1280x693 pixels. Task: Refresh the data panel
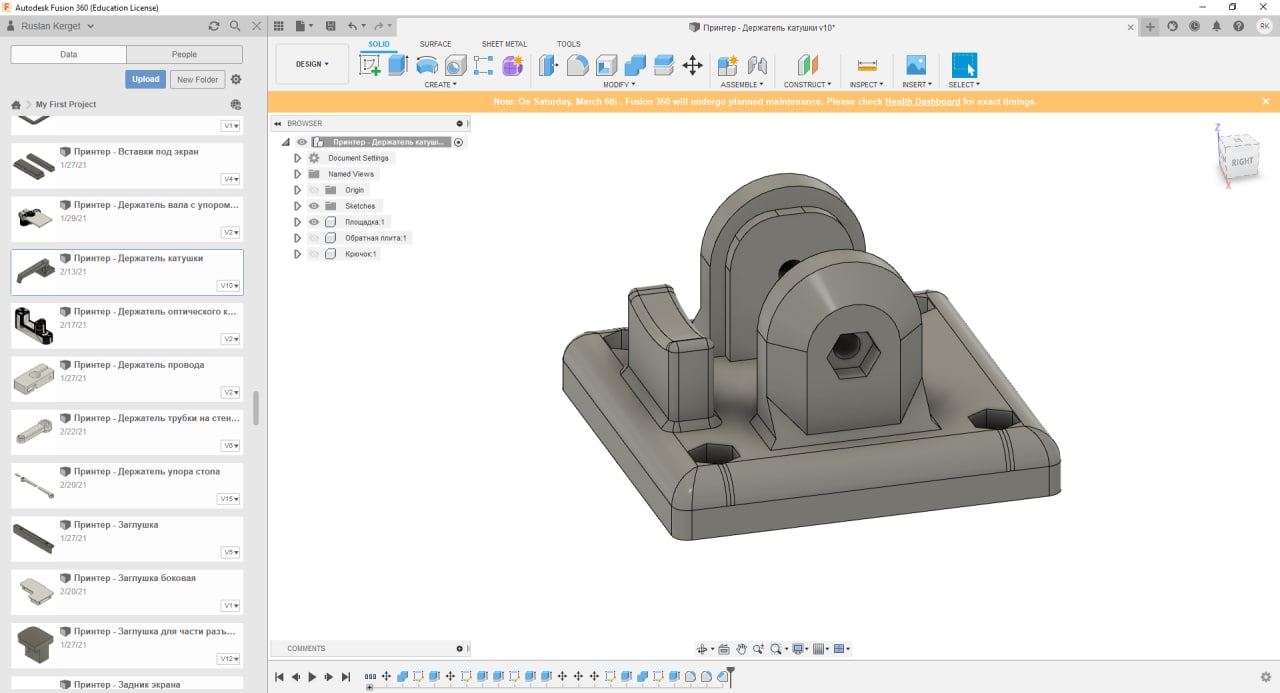pos(213,26)
